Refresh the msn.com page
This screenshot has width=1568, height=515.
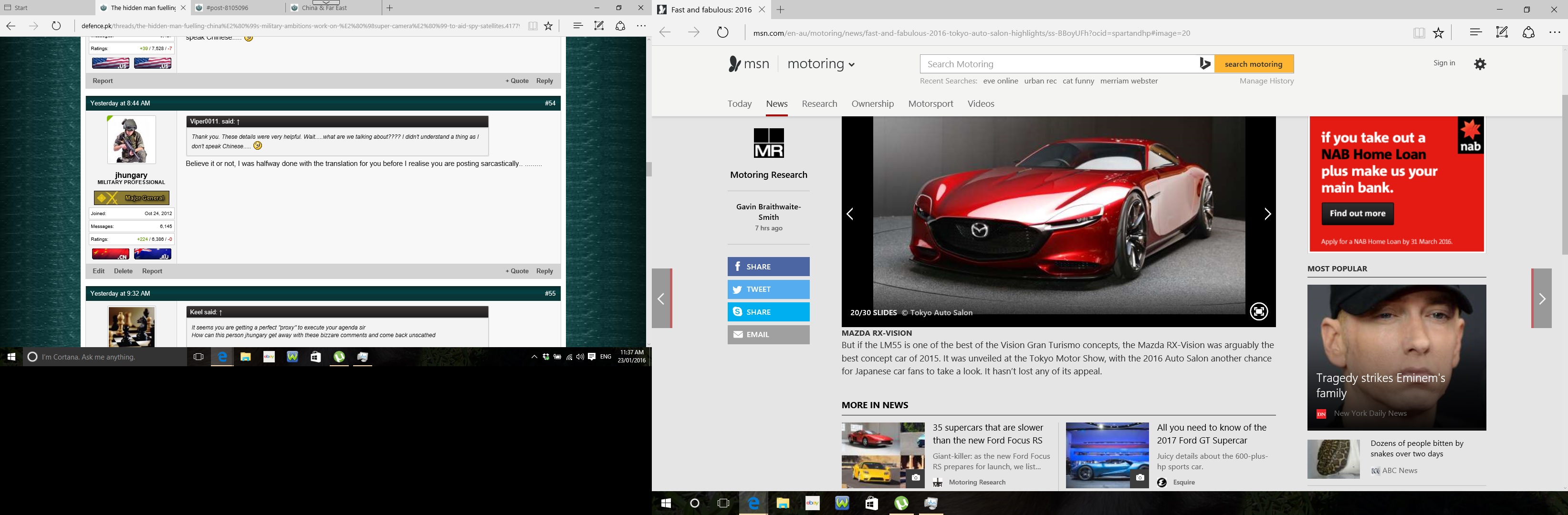[x=722, y=33]
